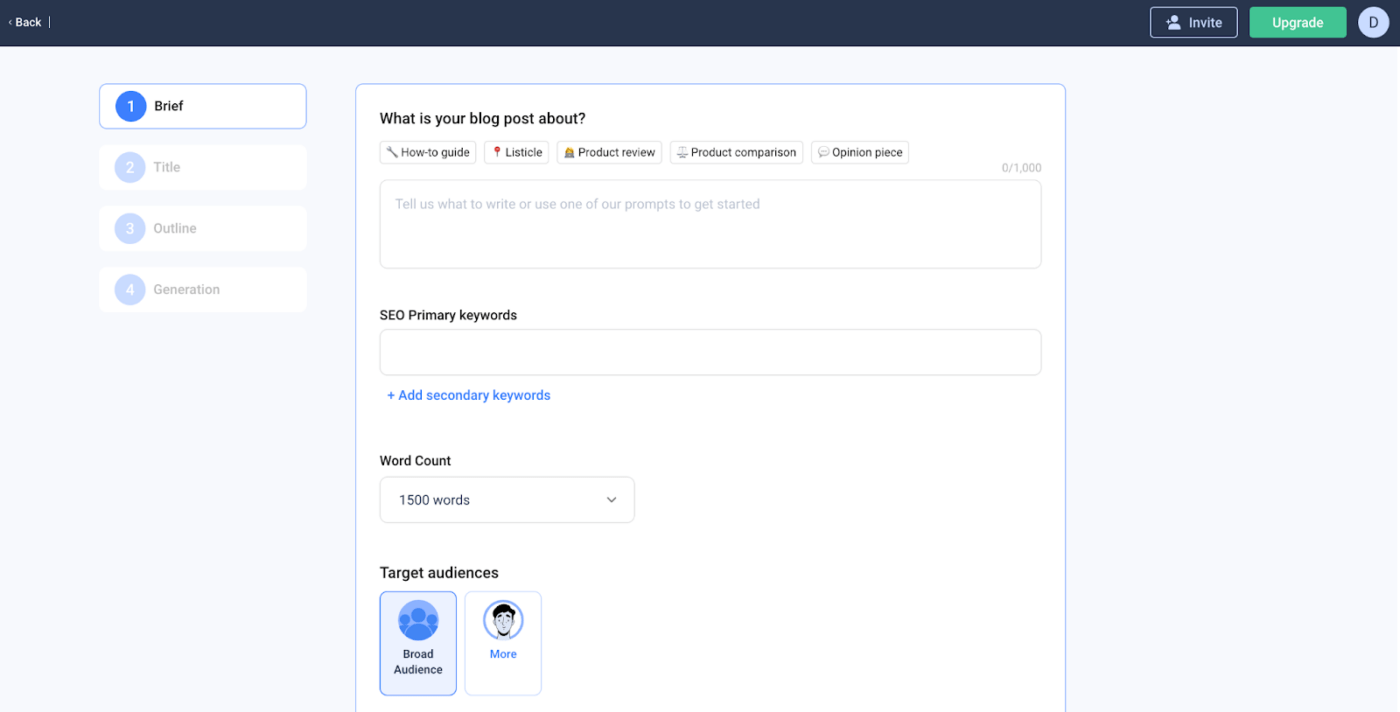This screenshot has height=712, width=1400.
Task: Add secondary keywords
Action: coord(469,395)
